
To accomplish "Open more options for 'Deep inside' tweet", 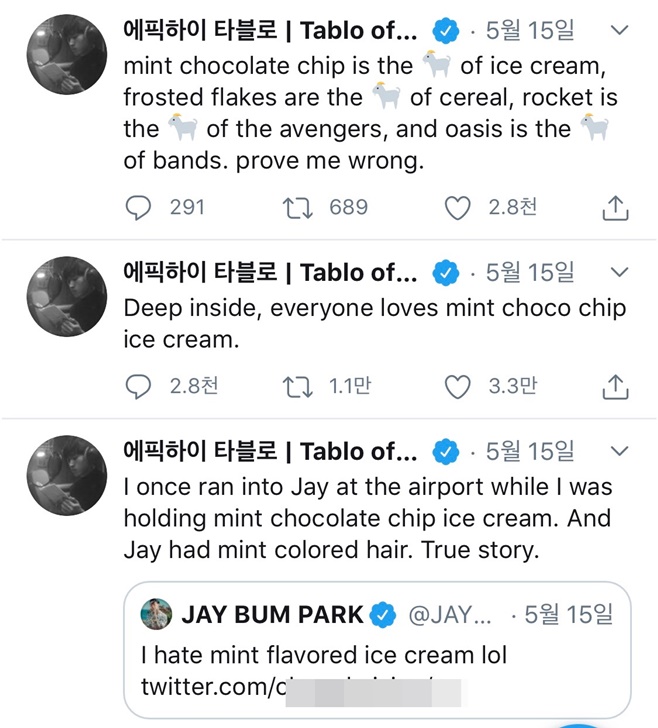I will 619,272.
